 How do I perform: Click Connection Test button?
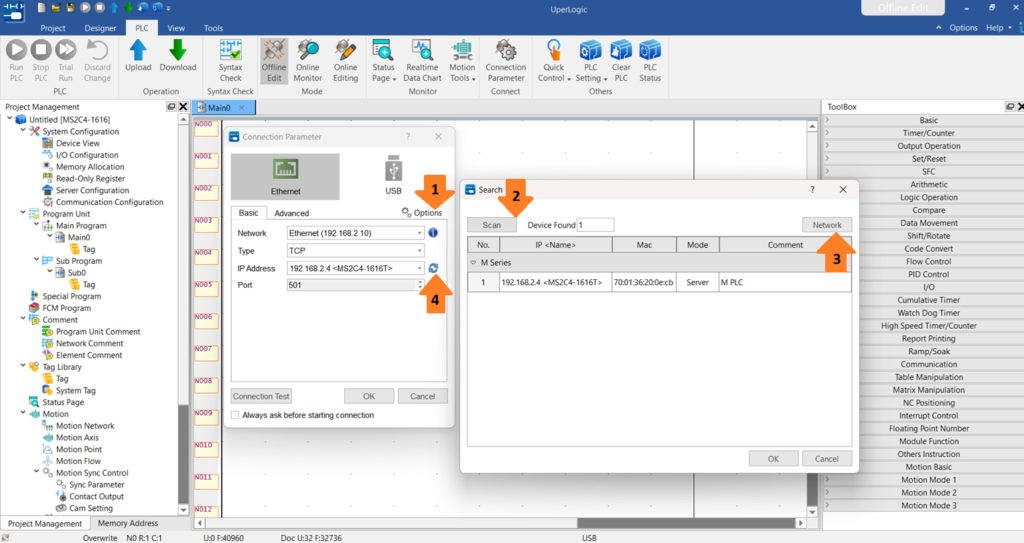[261, 396]
